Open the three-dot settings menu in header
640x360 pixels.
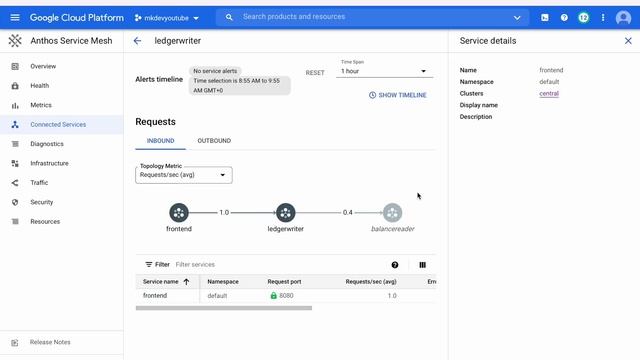pos(603,18)
